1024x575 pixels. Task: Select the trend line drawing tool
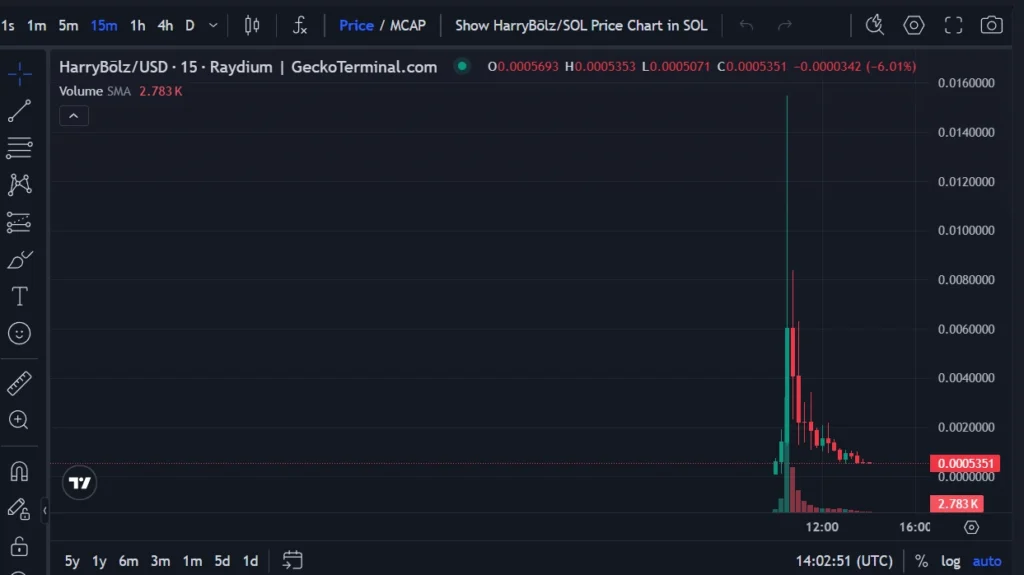click(x=20, y=111)
